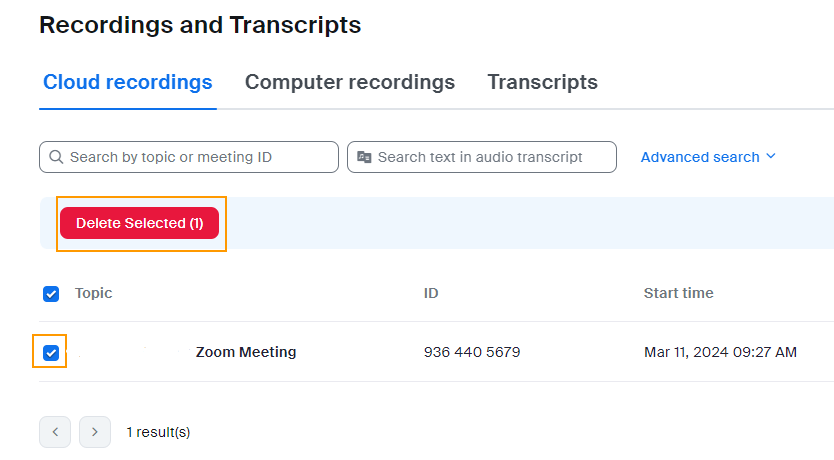Expand the Advanced search chevron
834x460 pixels.
770,157
